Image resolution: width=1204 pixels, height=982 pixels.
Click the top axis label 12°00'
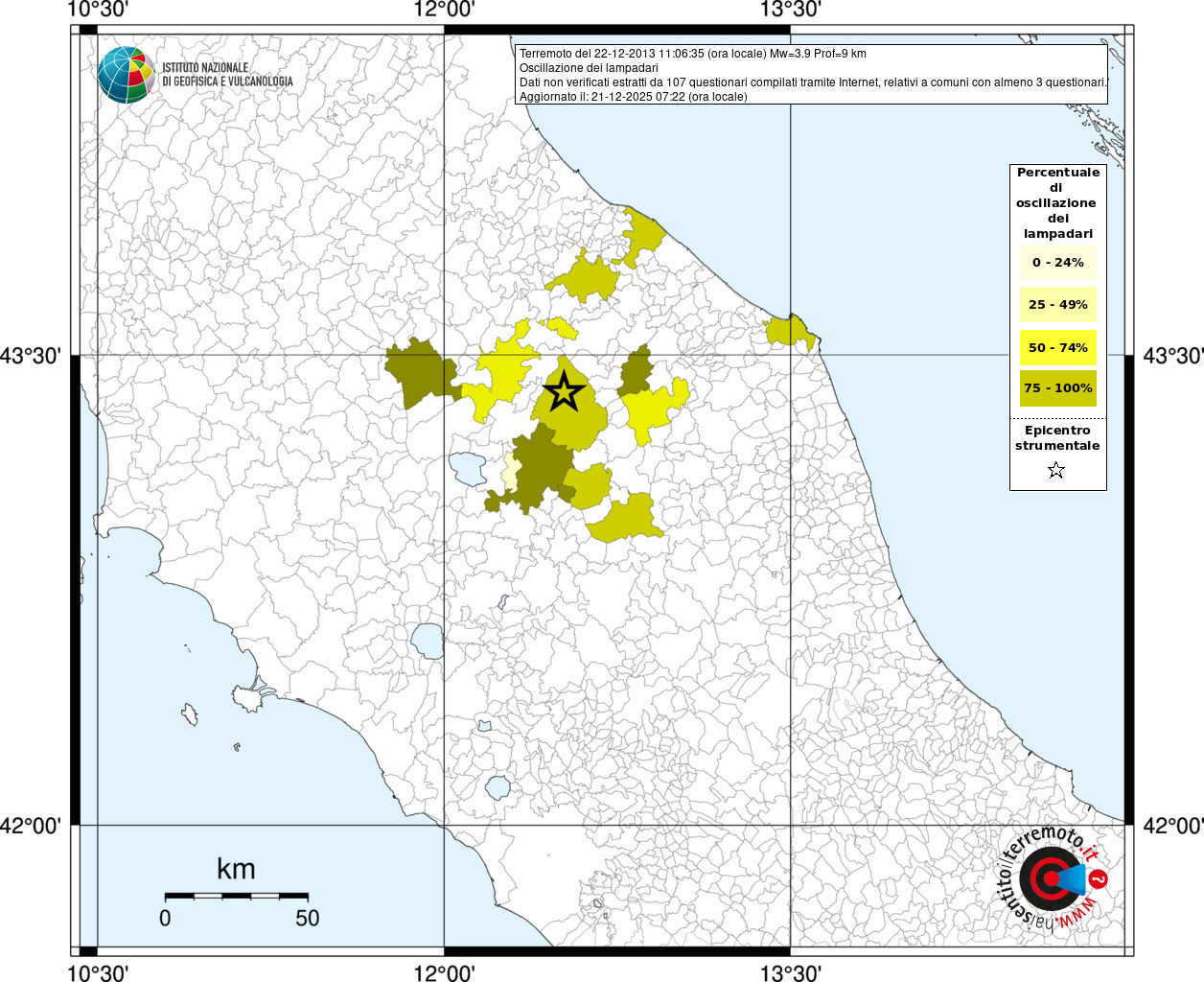[x=444, y=10]
